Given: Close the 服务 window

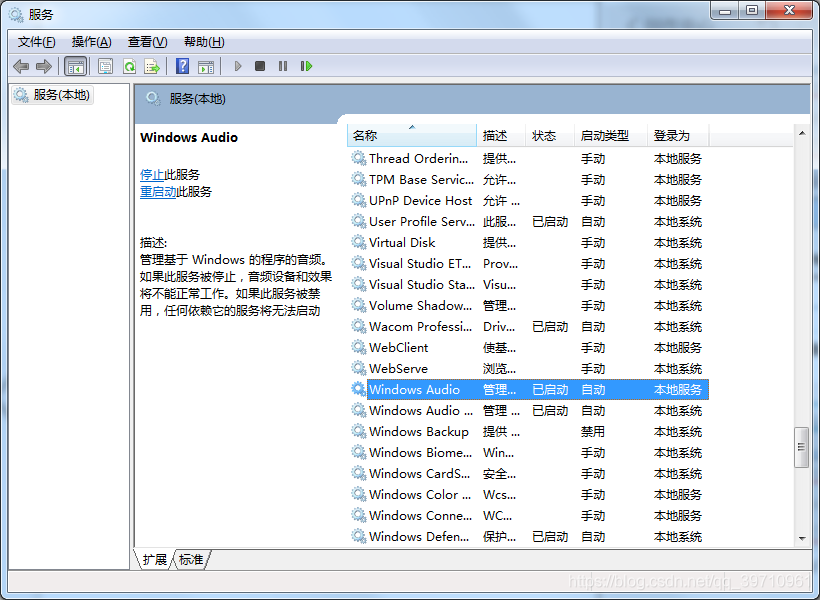Looking at the screenshot, I should (x=789, y=10).
